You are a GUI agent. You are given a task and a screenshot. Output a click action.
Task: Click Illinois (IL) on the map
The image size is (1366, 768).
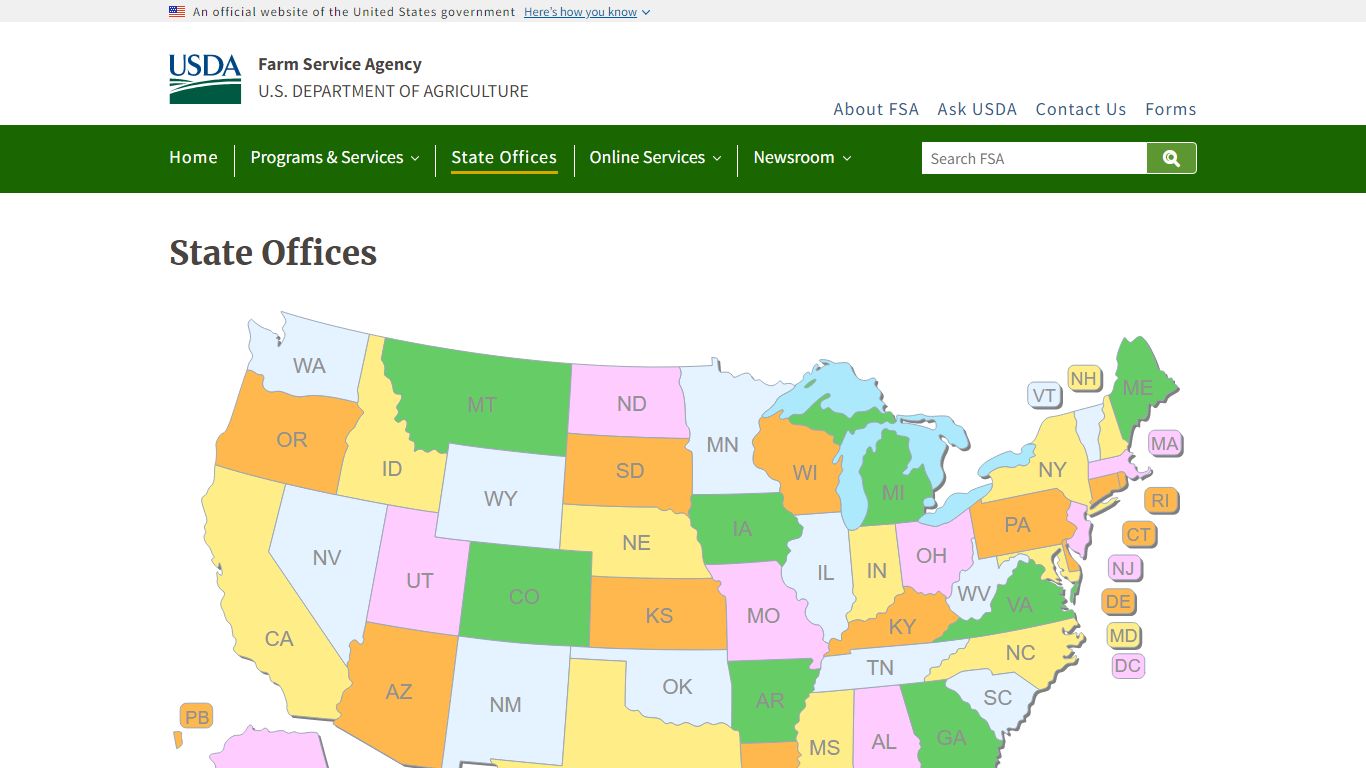(x=825, y=573)
